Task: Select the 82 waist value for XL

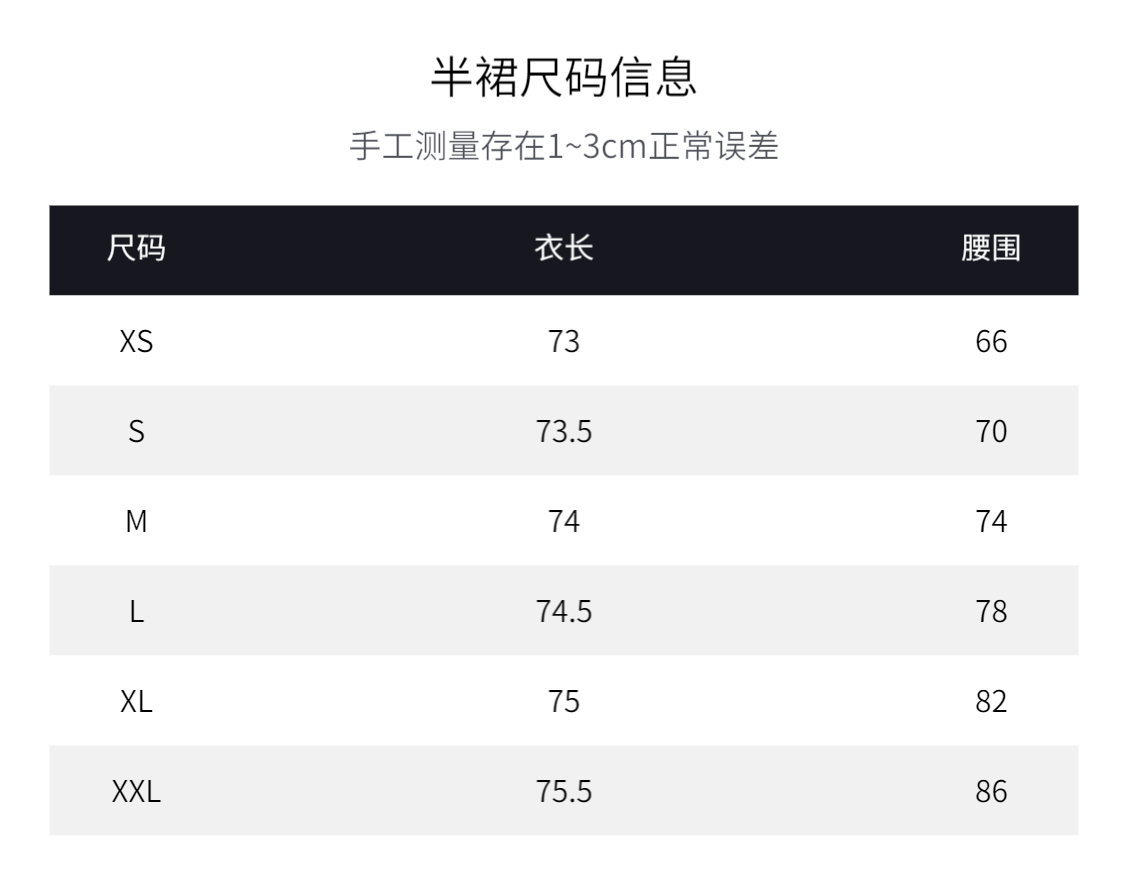Action: (991, 702)
